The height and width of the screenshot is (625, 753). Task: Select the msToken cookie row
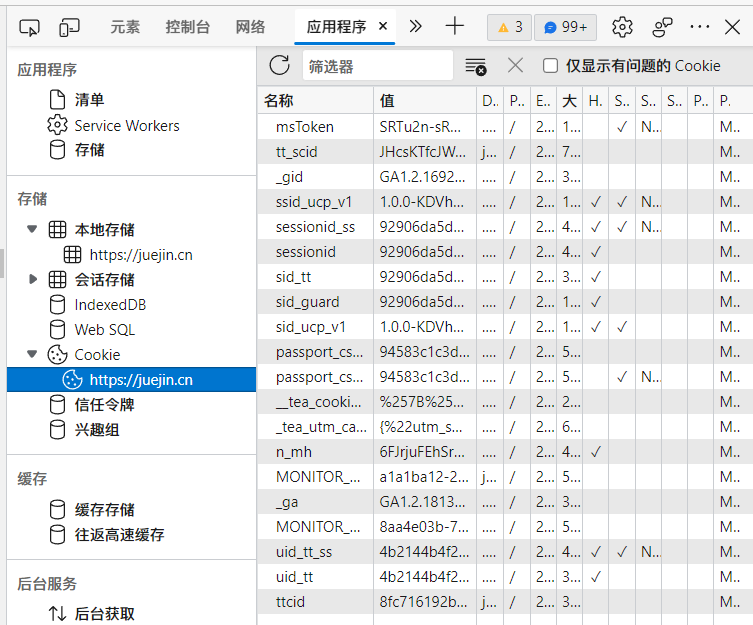pos(505,127)
